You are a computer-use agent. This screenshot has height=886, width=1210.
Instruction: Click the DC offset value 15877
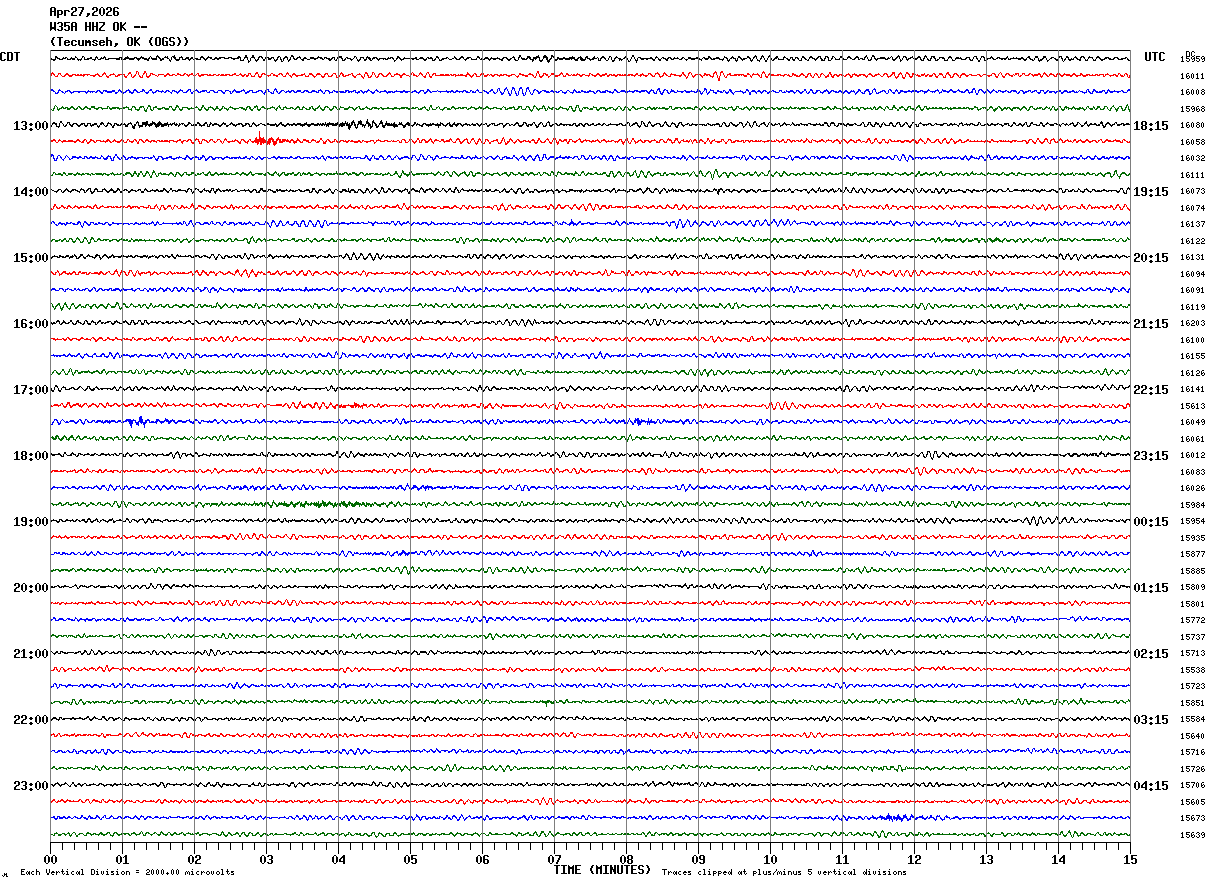1192,555
